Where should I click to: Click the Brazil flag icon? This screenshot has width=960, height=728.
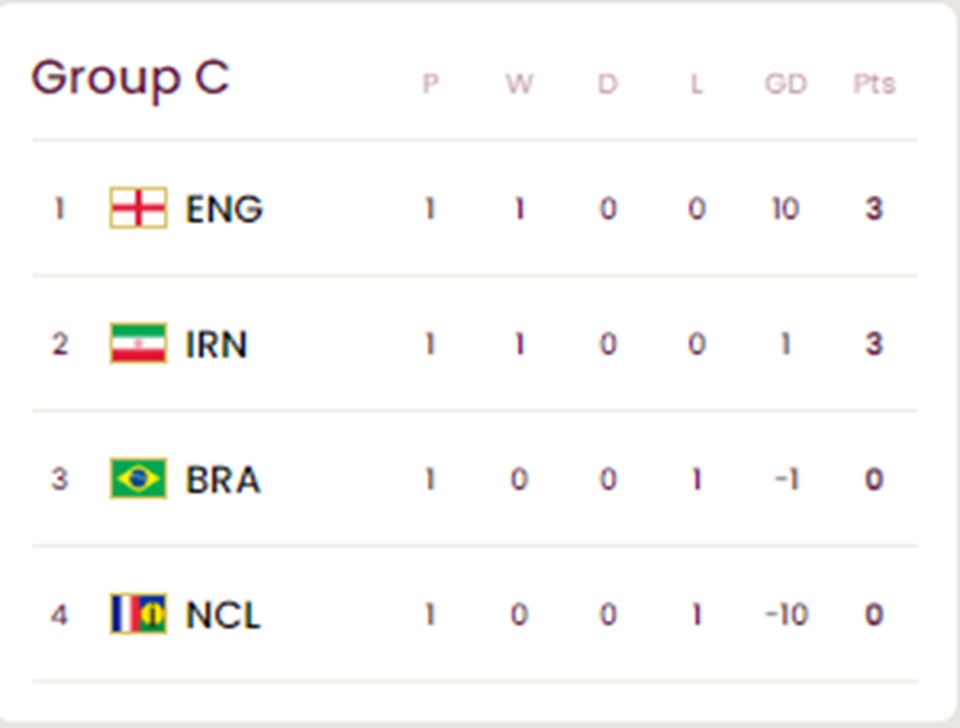[138, 479]
